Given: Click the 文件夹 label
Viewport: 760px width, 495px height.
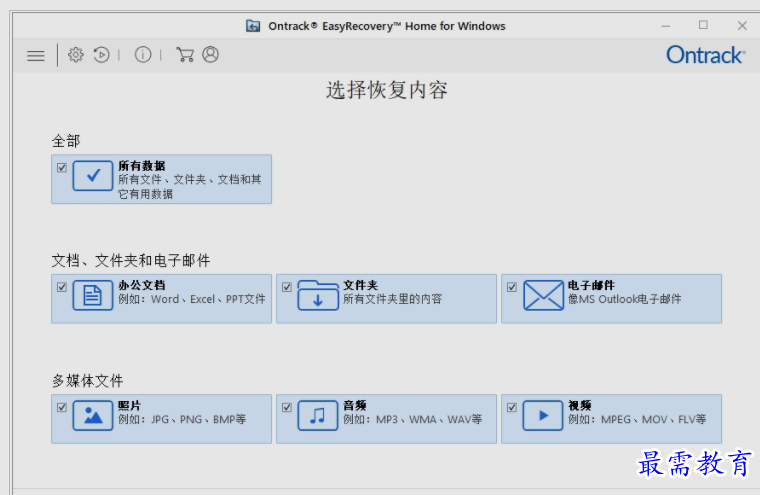Looking at the screenshot, I should 361,285.
